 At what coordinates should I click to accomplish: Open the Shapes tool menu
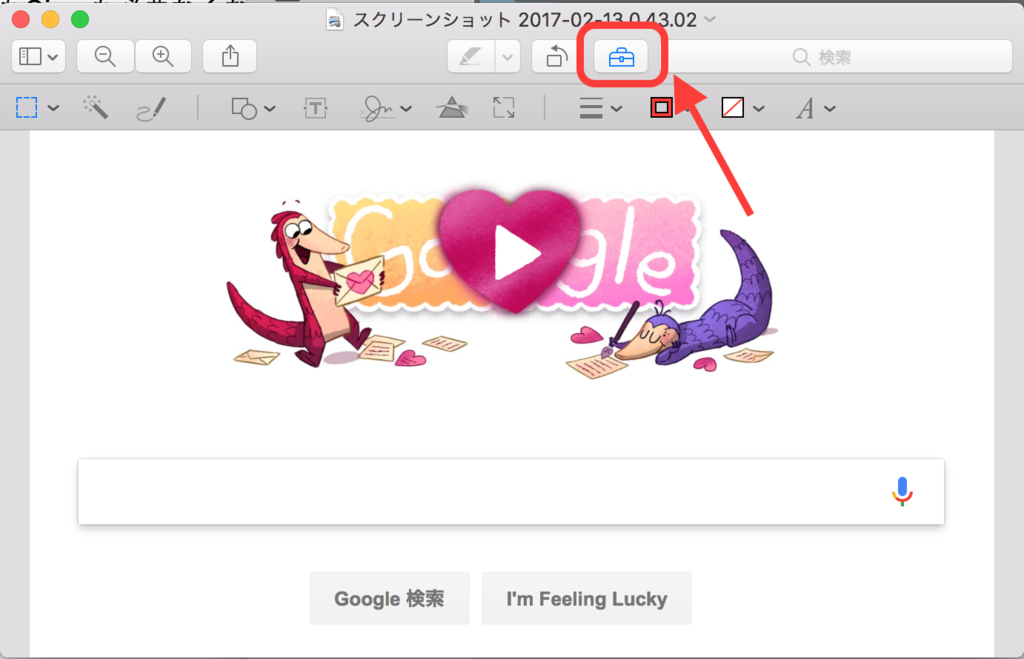point(253,108)
